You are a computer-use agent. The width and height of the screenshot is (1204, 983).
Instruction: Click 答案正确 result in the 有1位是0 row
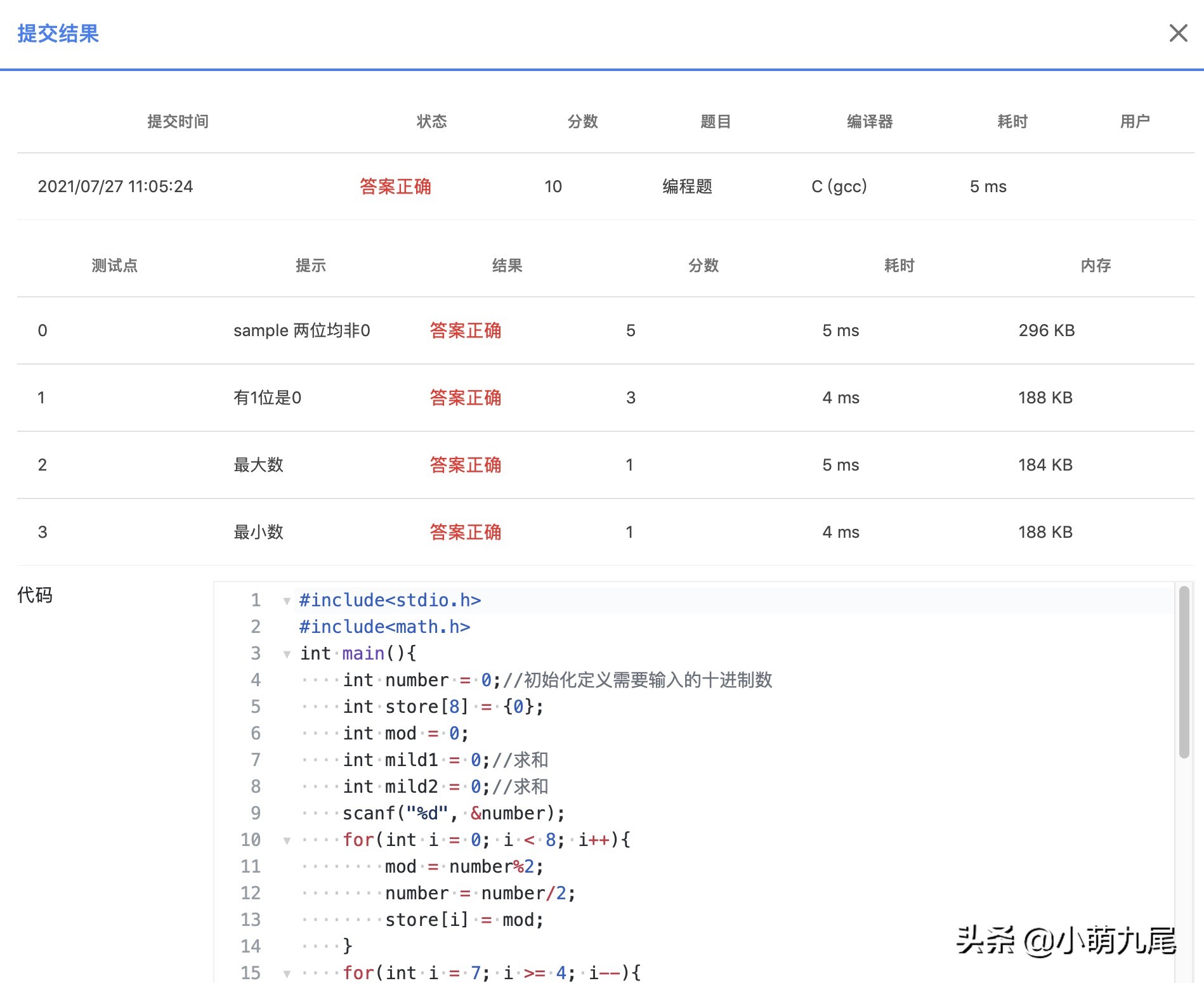[x=466, y=398]
